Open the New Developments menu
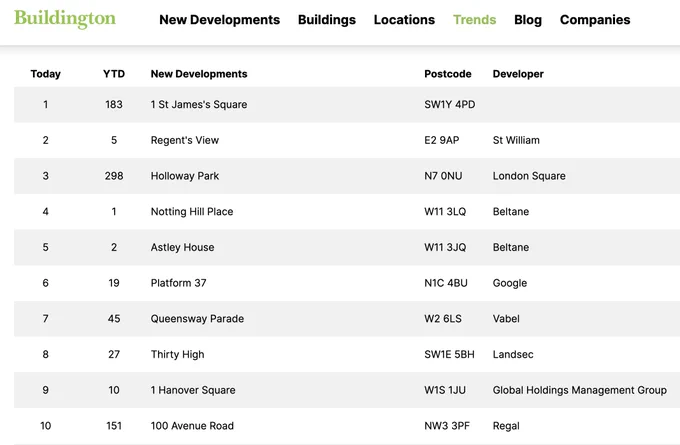The image size is (680, 445). (x=219, y=20)
